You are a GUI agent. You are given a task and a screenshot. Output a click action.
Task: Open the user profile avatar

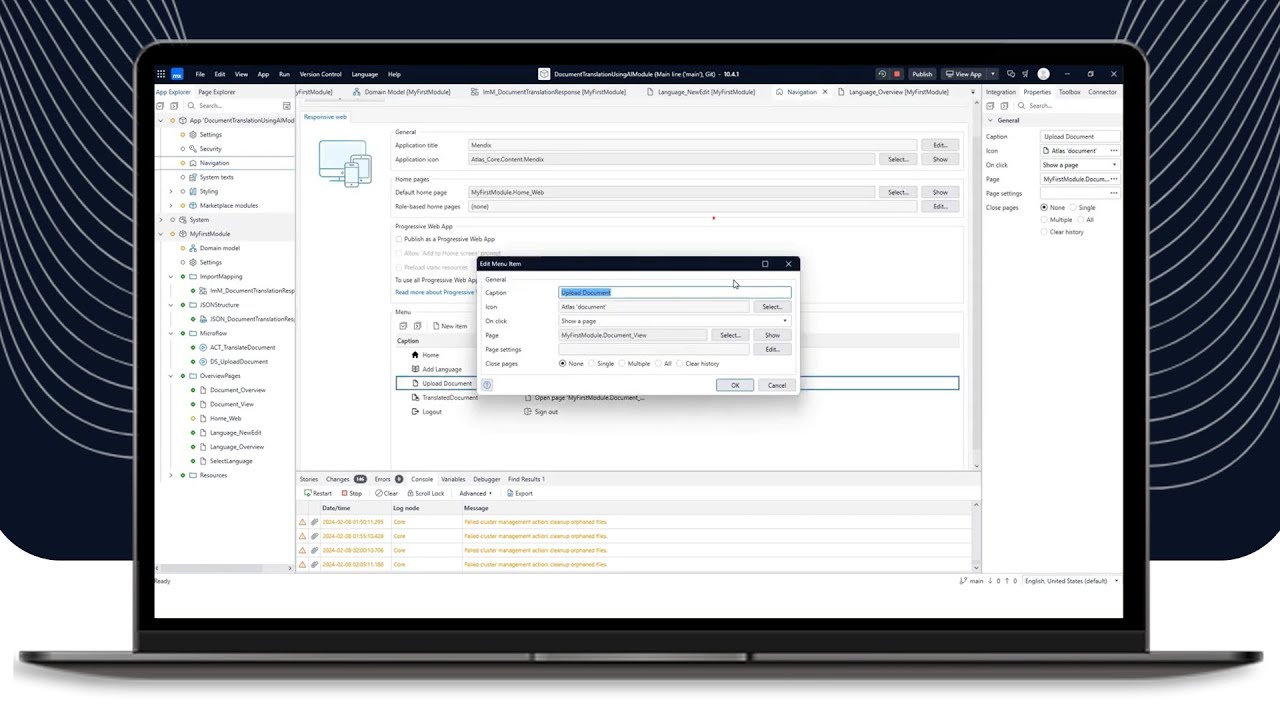[x=1044, y=74]
